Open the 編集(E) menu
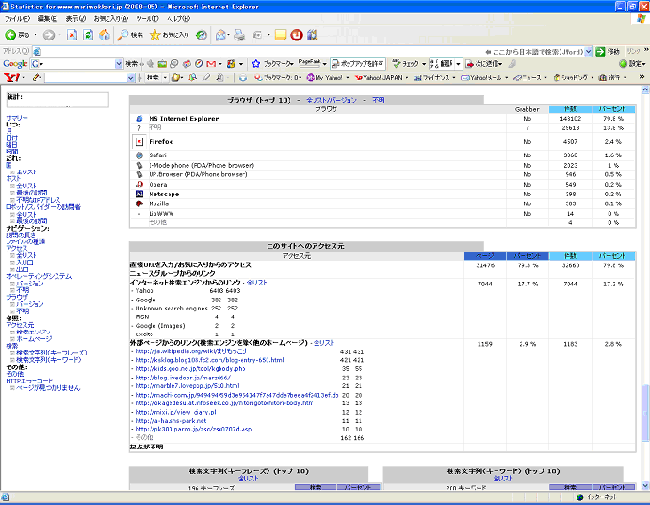This screenshot has width=650, height=505. click(x=47, y=19)
